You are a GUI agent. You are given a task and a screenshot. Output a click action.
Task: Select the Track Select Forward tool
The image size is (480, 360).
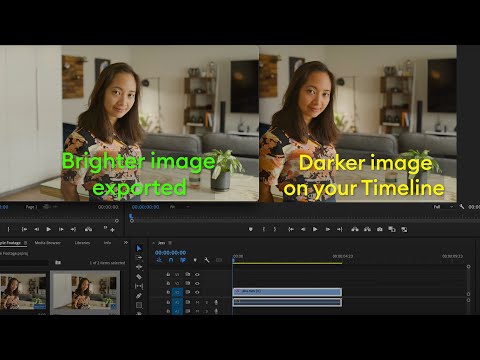139,258
